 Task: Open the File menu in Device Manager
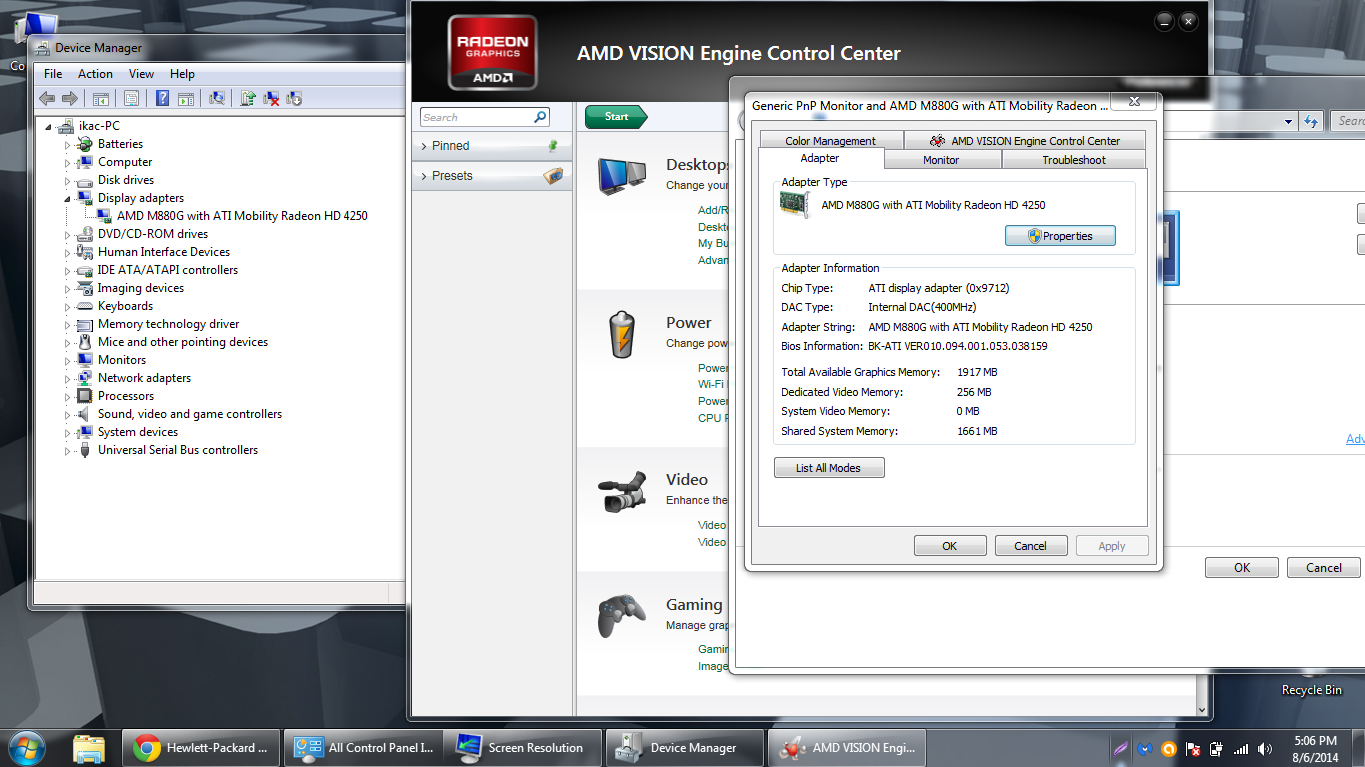click(x=53, y=74)
